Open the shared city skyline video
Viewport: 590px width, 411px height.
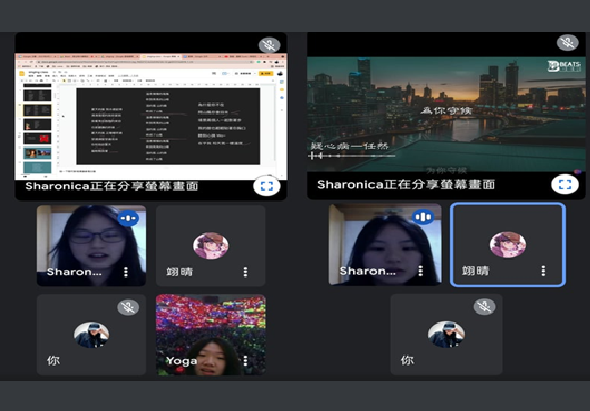pyautogui.click(x=446, y=114)
